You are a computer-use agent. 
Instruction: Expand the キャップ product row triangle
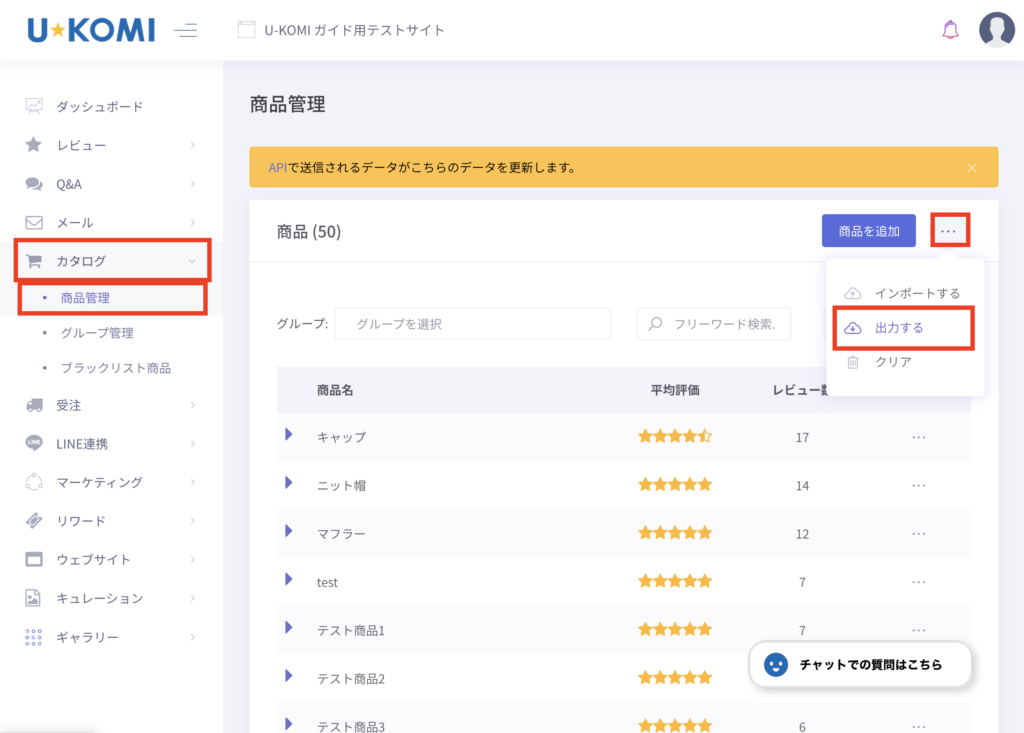click(288, 435)
